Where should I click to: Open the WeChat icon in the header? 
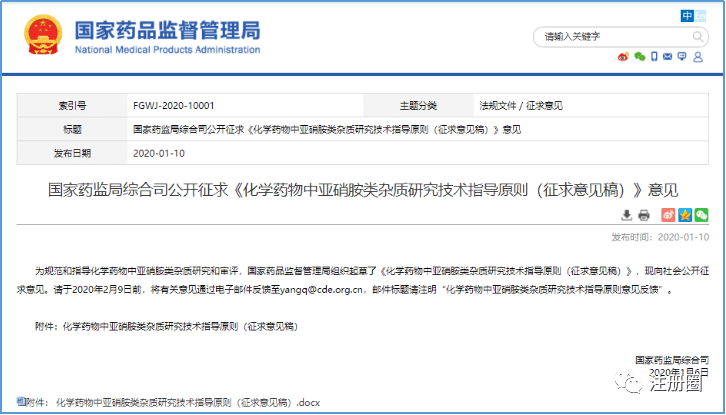coord(640,57)
